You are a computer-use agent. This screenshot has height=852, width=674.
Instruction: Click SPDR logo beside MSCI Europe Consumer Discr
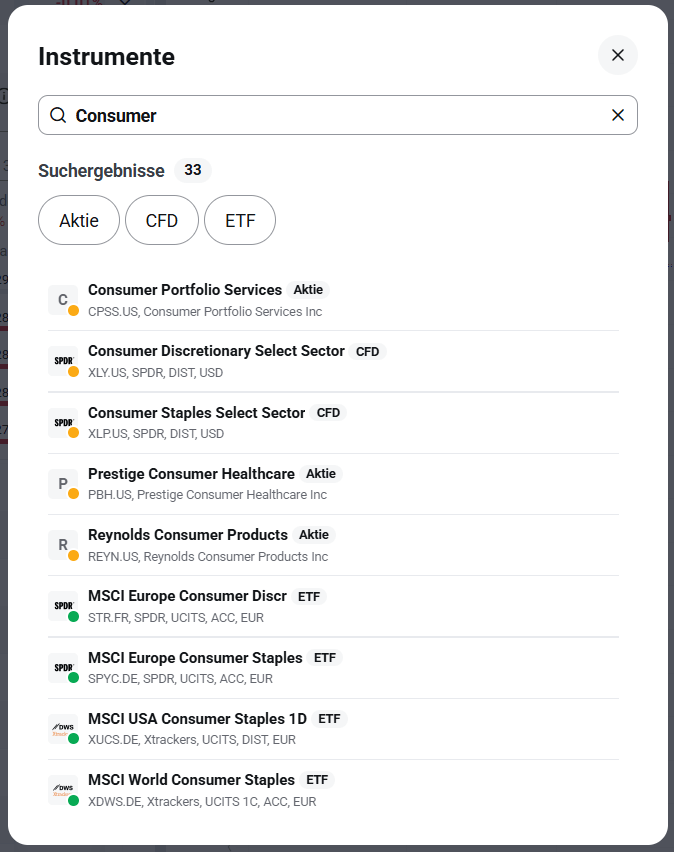[63, 606]
